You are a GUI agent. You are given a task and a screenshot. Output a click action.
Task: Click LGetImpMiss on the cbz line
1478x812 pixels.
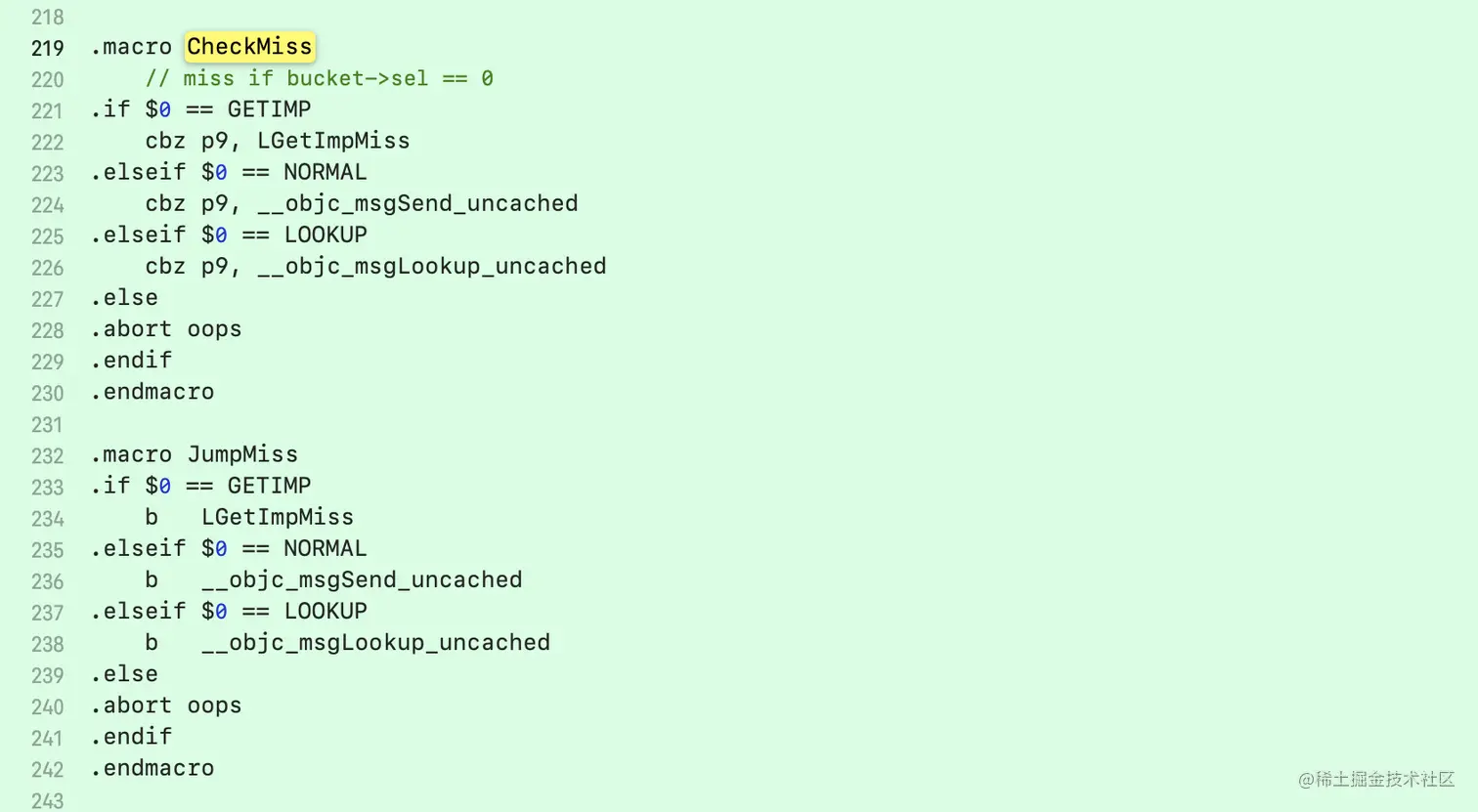(333, 141)
